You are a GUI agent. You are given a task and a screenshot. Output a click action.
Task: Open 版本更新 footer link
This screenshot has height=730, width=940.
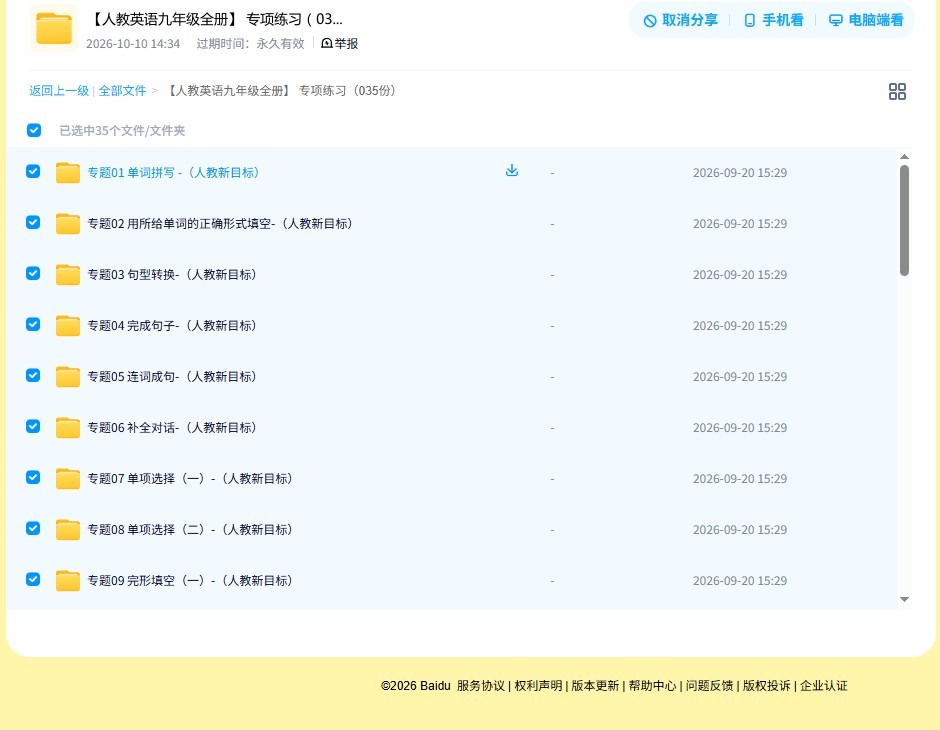click(595, 686)
